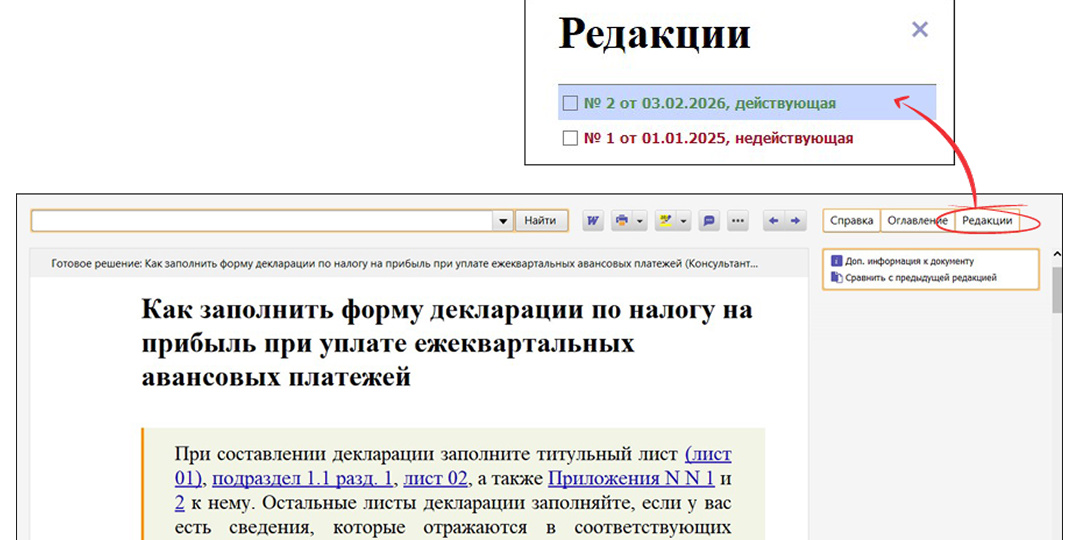Click the printer icon in the toolbar
This screenshot has width=1080, height=540.
(x=623, y=220)
